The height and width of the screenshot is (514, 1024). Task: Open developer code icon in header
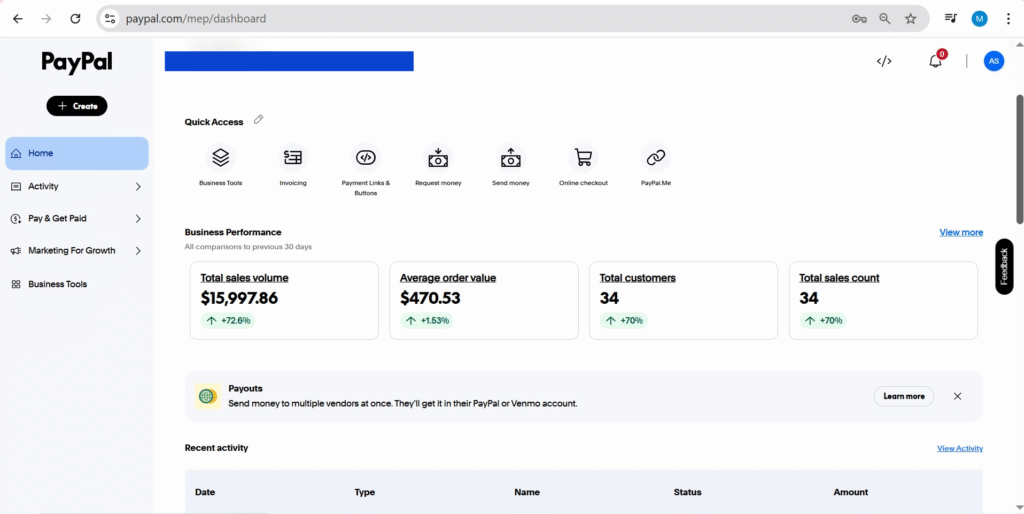pyautogui.click(x=884, y=61)
